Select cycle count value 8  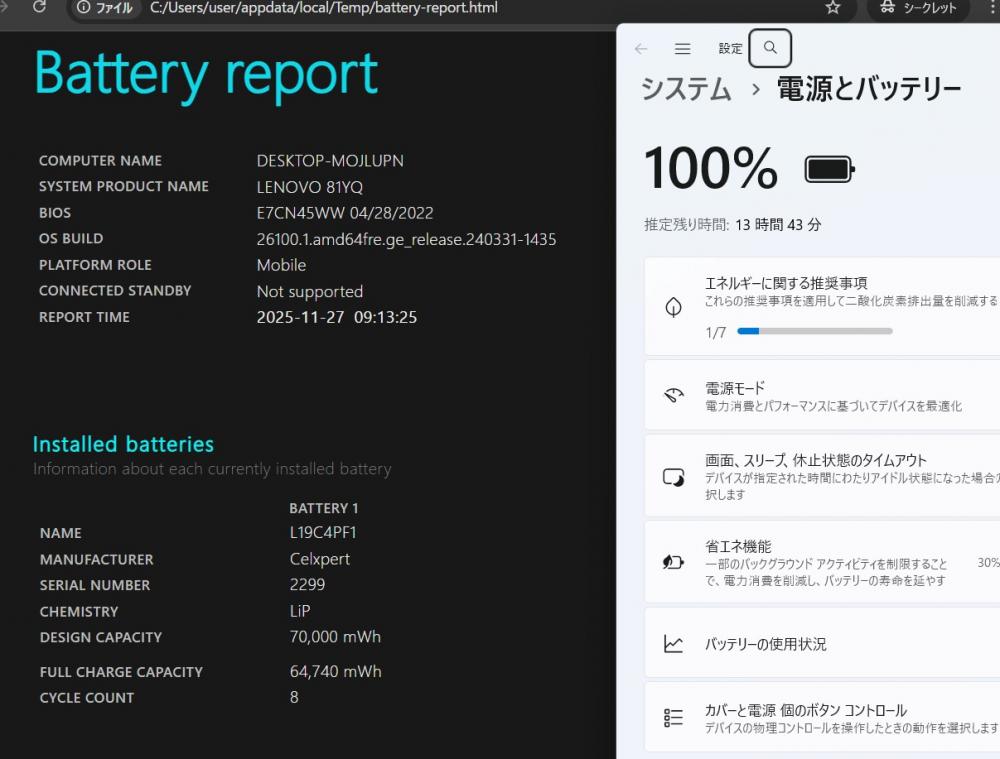pos(294,697)
